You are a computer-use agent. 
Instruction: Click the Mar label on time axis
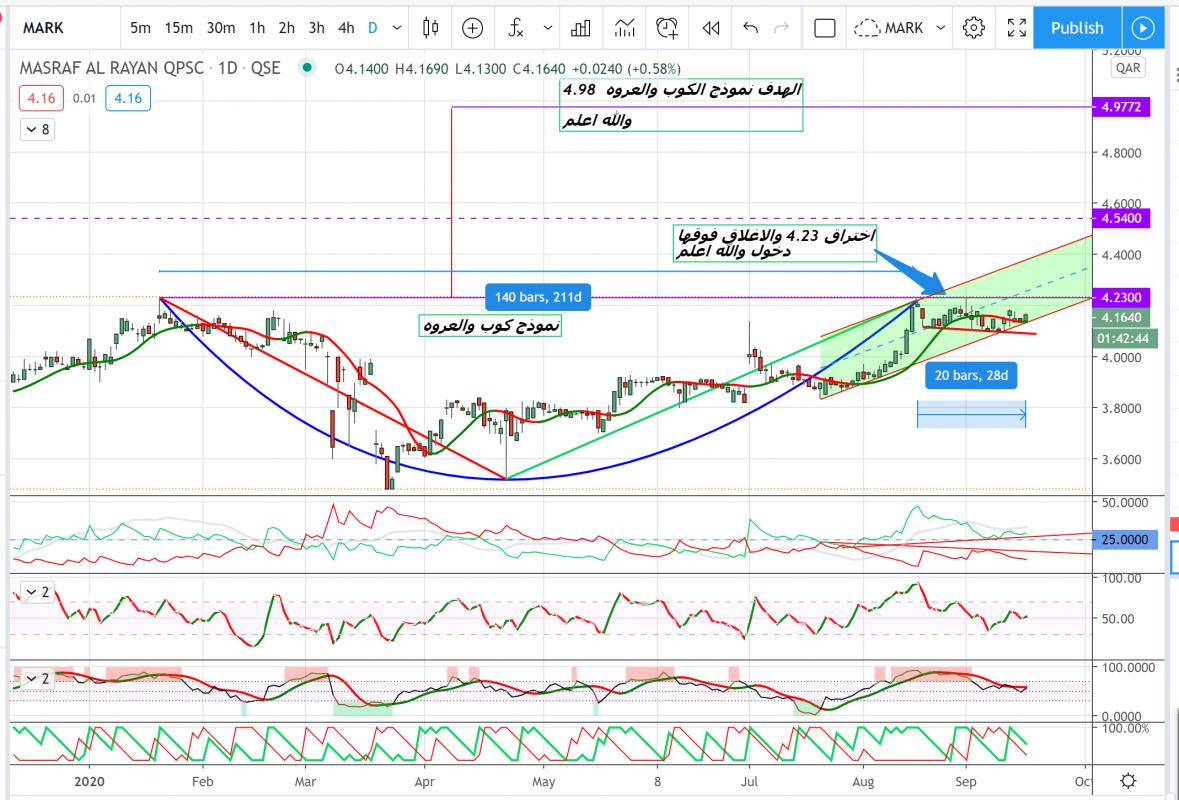pyautogui.click(x=305, y=782)
